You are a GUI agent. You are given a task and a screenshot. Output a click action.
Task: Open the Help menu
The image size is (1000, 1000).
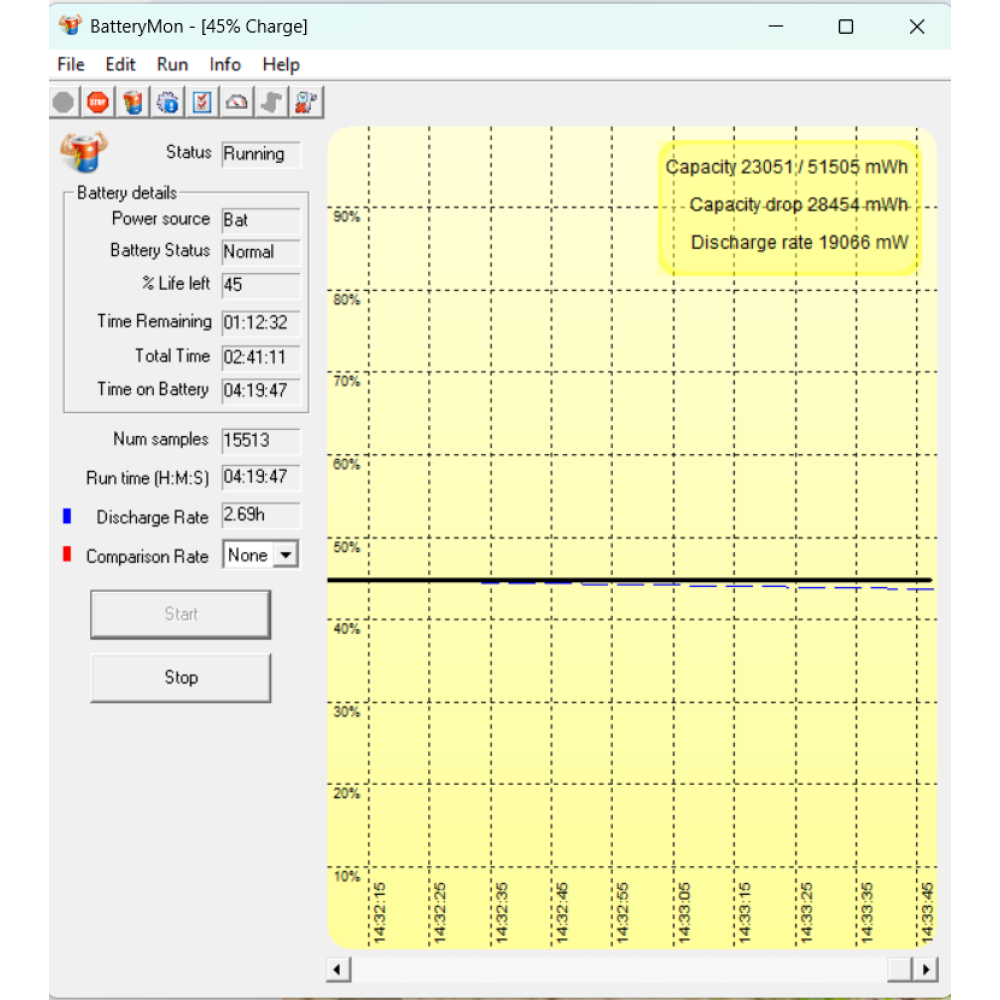[281, 64]
